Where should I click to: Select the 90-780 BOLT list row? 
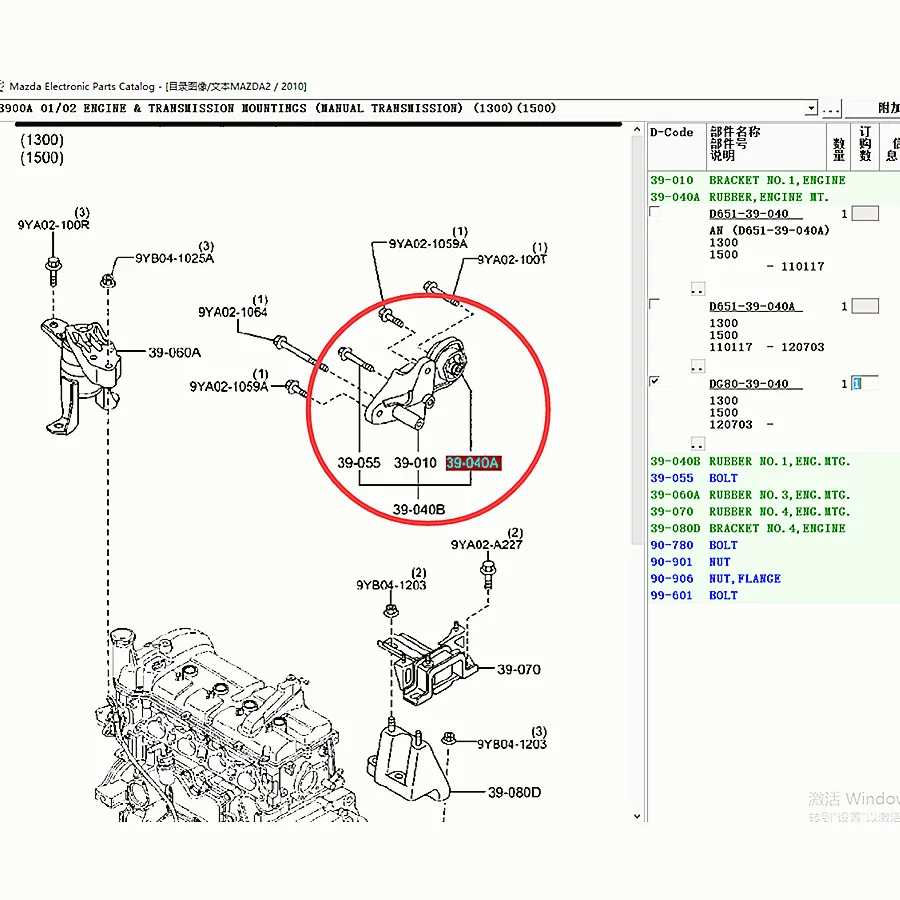[774, 545]
